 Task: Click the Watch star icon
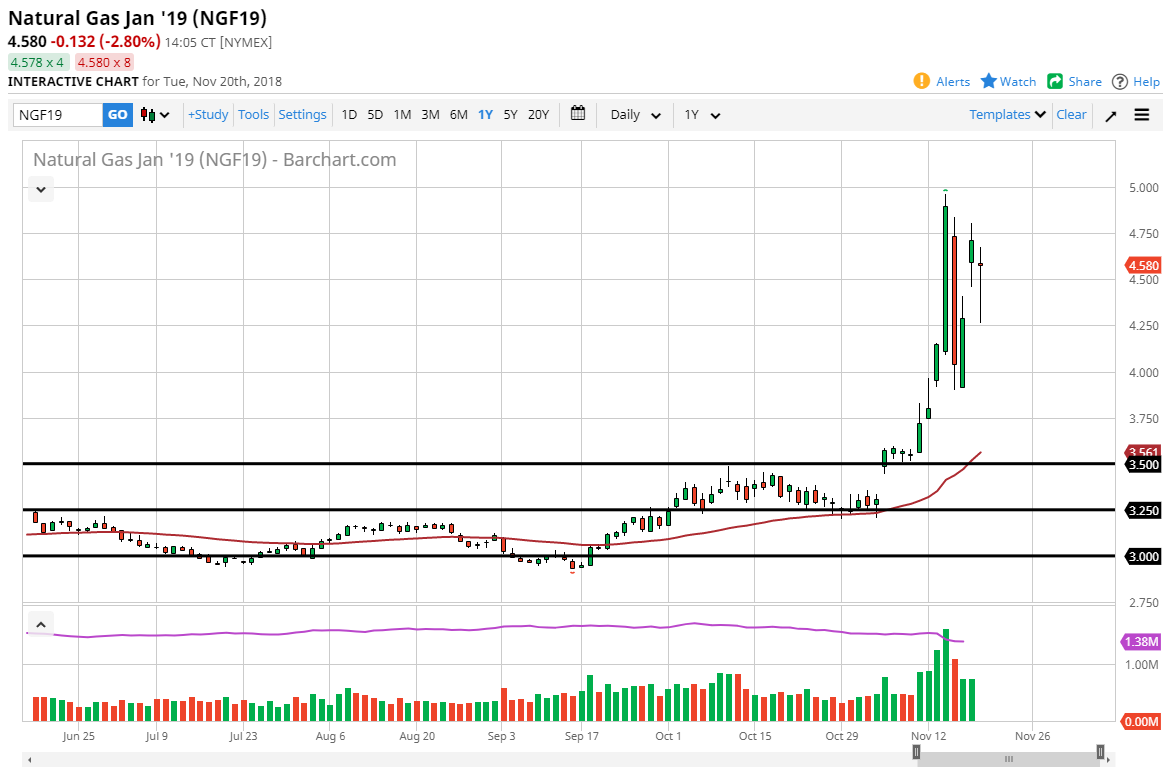pyautogui.click(x=989, y=81)
